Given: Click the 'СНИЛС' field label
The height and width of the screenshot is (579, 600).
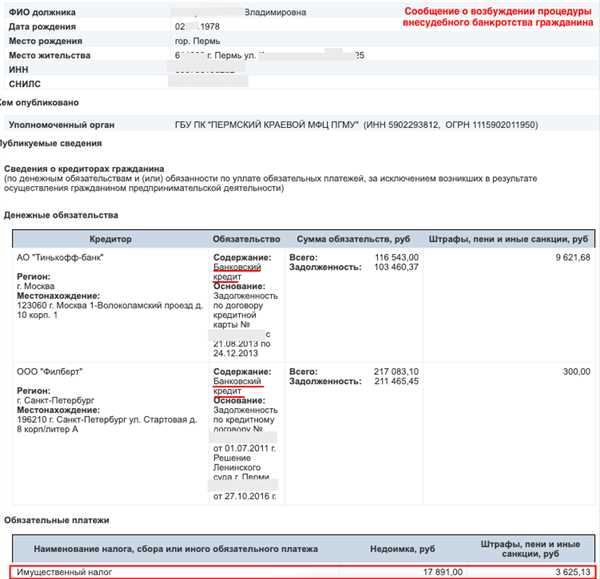Looking at the screenshot, I should point(24,84).
